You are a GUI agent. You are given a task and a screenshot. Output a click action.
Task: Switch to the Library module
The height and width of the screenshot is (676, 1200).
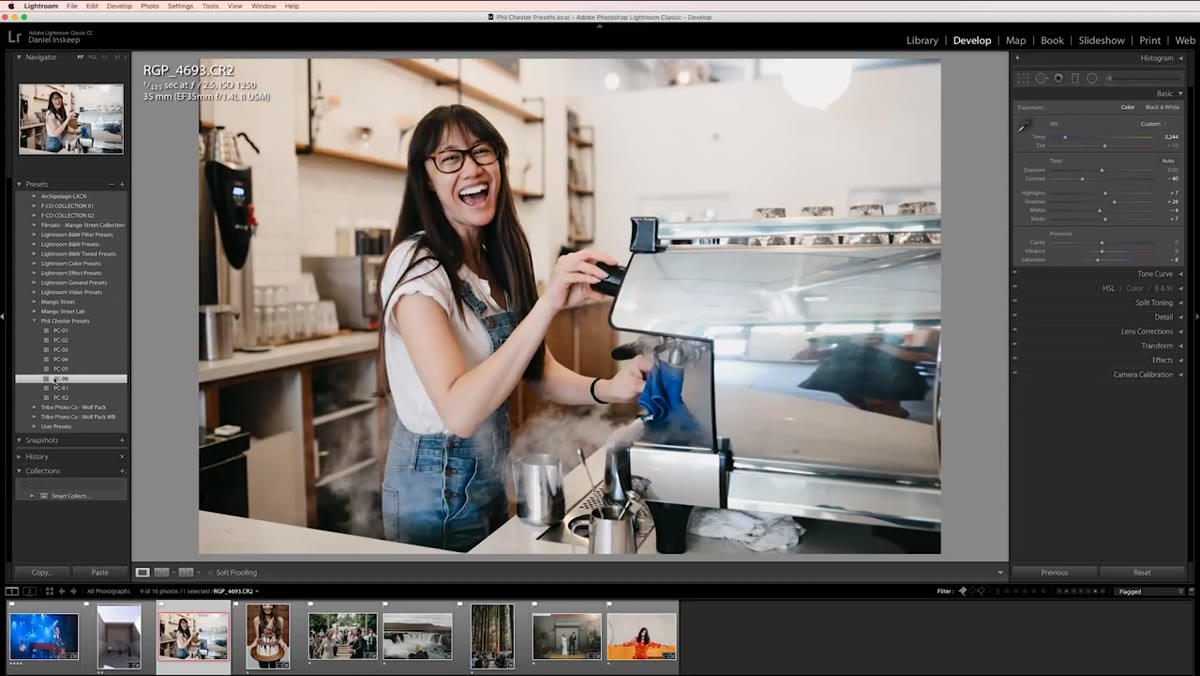(922, 40)
